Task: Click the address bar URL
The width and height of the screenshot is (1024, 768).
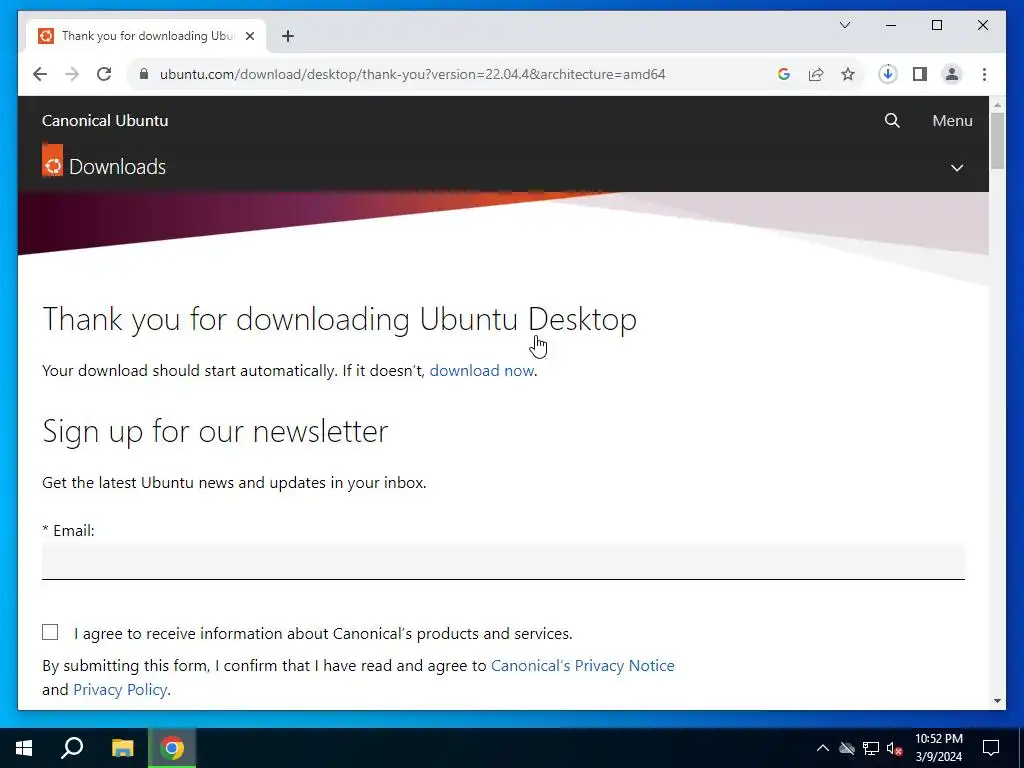Action: 413,74
